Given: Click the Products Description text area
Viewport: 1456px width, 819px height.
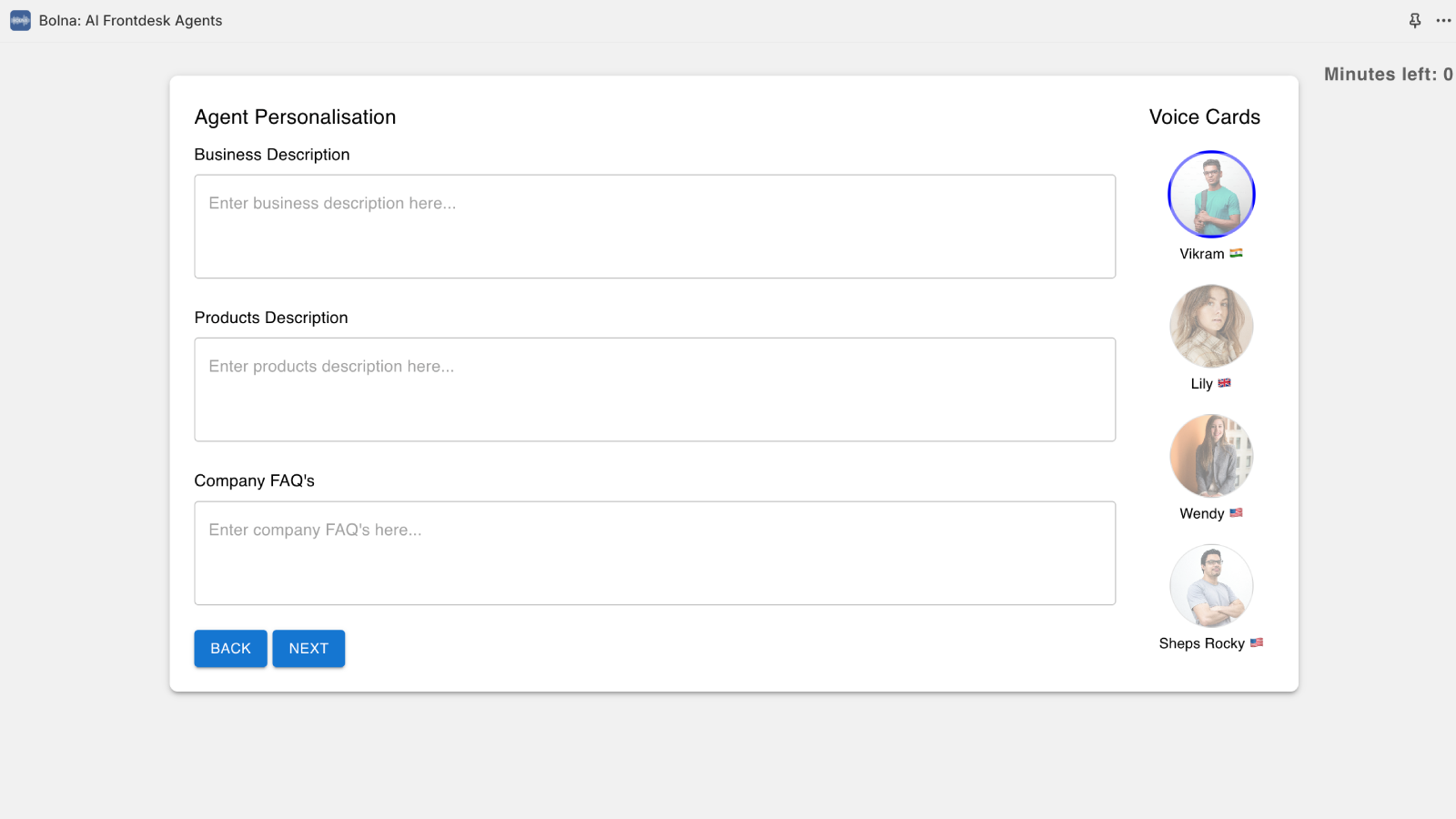Looking at the screenshot, I should coord(654,389).
